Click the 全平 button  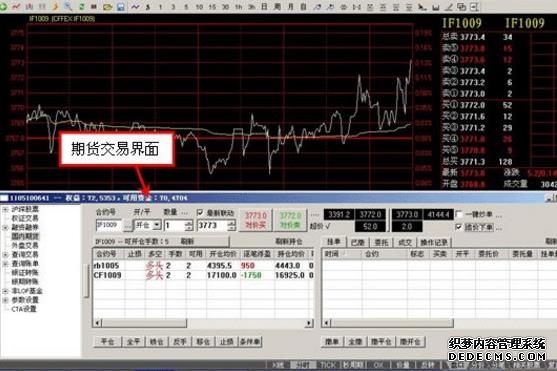point(134,342)
